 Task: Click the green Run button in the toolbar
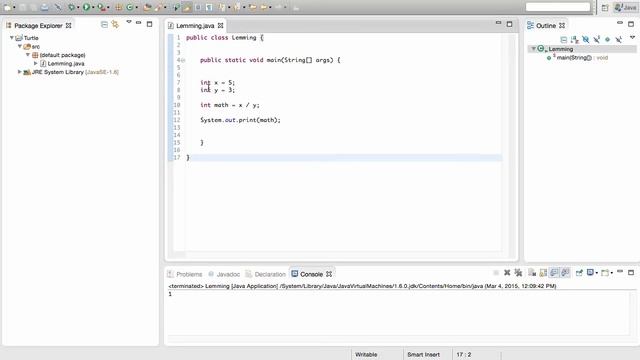click(x=86, y=7)
